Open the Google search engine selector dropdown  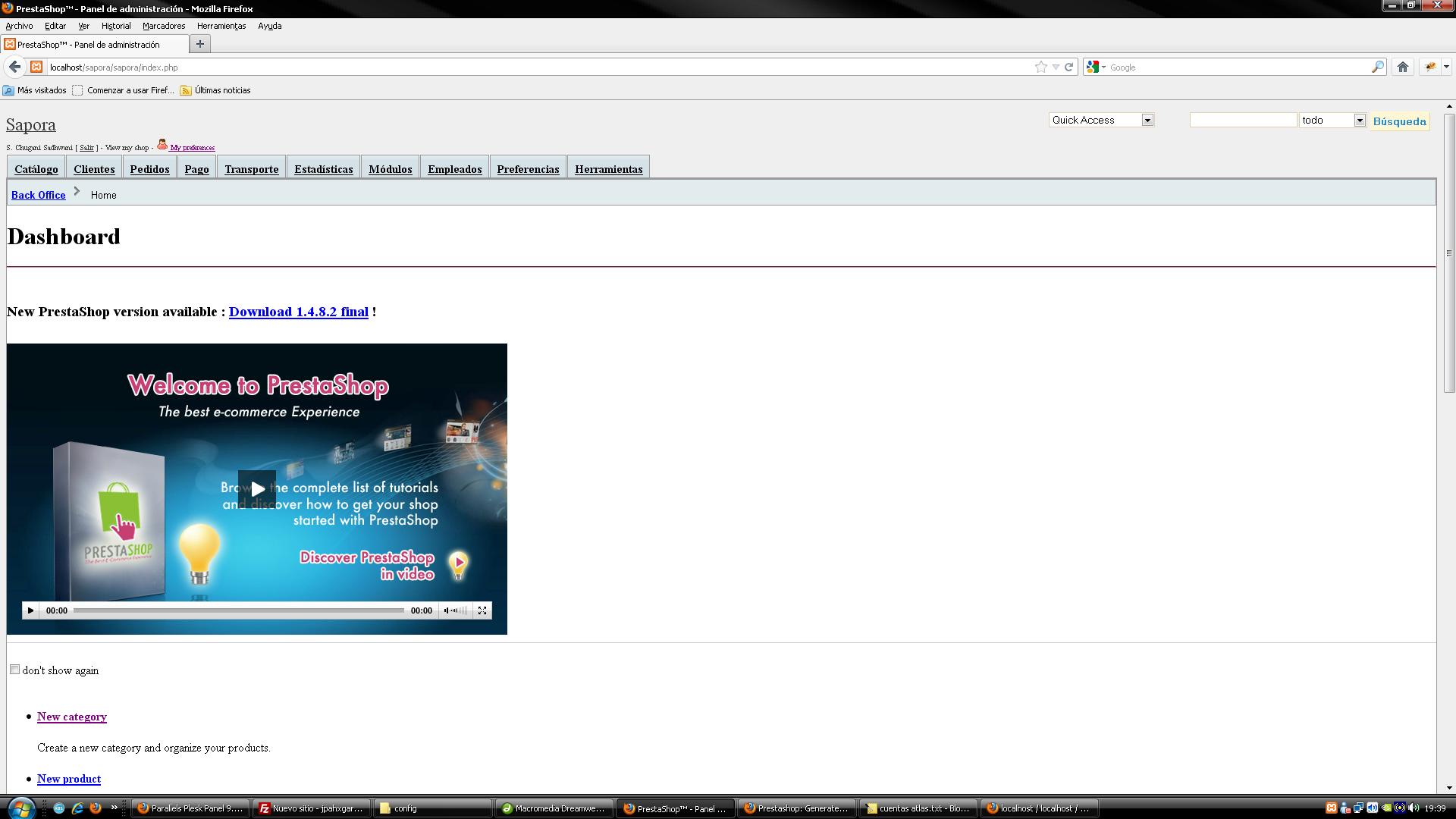(1096, 67)
